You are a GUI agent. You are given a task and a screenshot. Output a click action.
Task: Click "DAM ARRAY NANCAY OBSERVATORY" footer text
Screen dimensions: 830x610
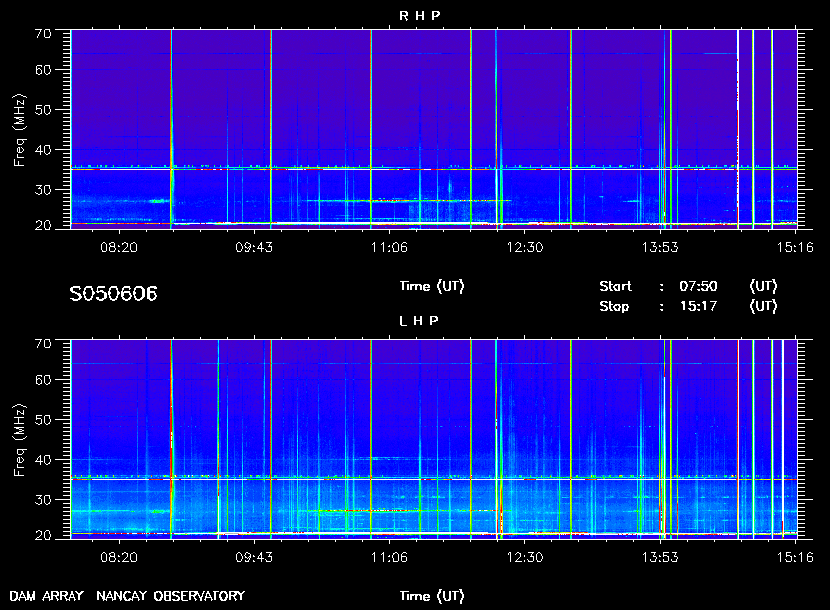pyautogui.click(x=127, y=596)
